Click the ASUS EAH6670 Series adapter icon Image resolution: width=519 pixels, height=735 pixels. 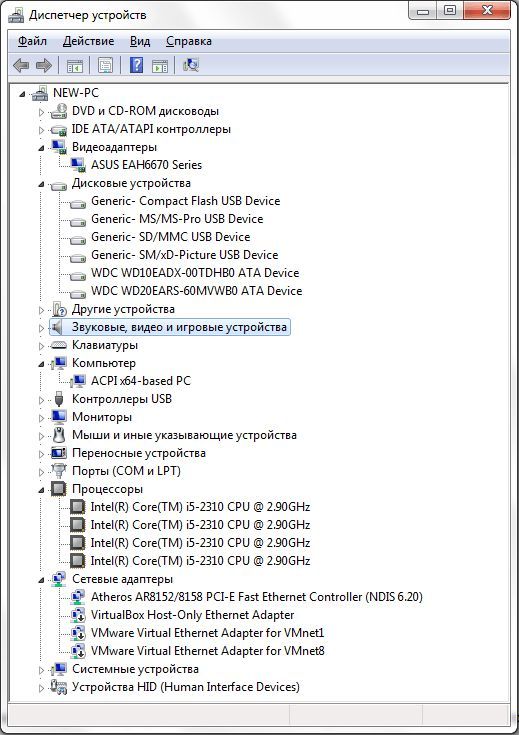(78, 165)
